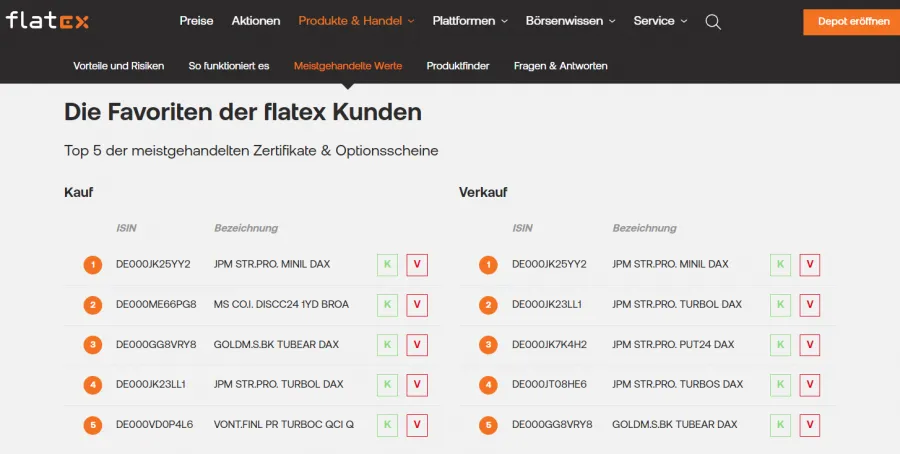The image size is (900, 454).
Task: Open the Fragen & Antworten tab
Action: (561, 66)
